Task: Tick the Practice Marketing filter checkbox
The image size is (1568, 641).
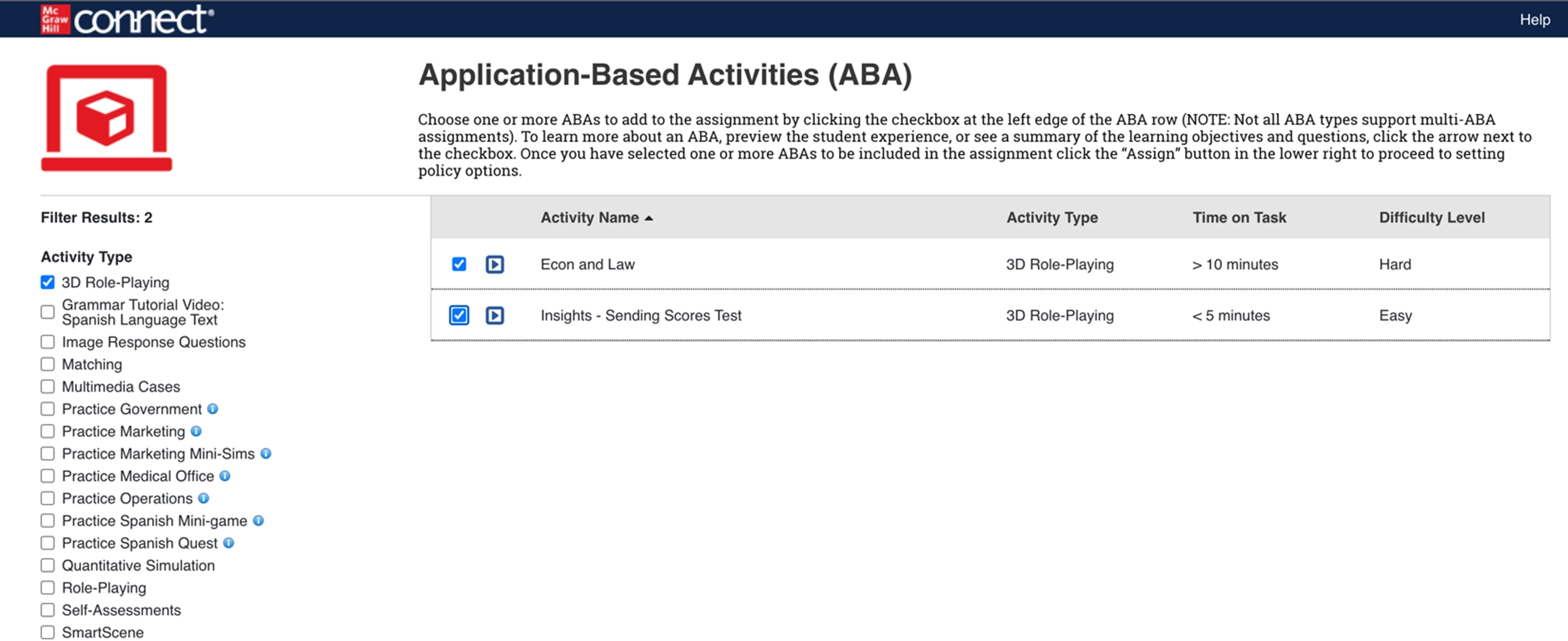Action: [48, 431]
